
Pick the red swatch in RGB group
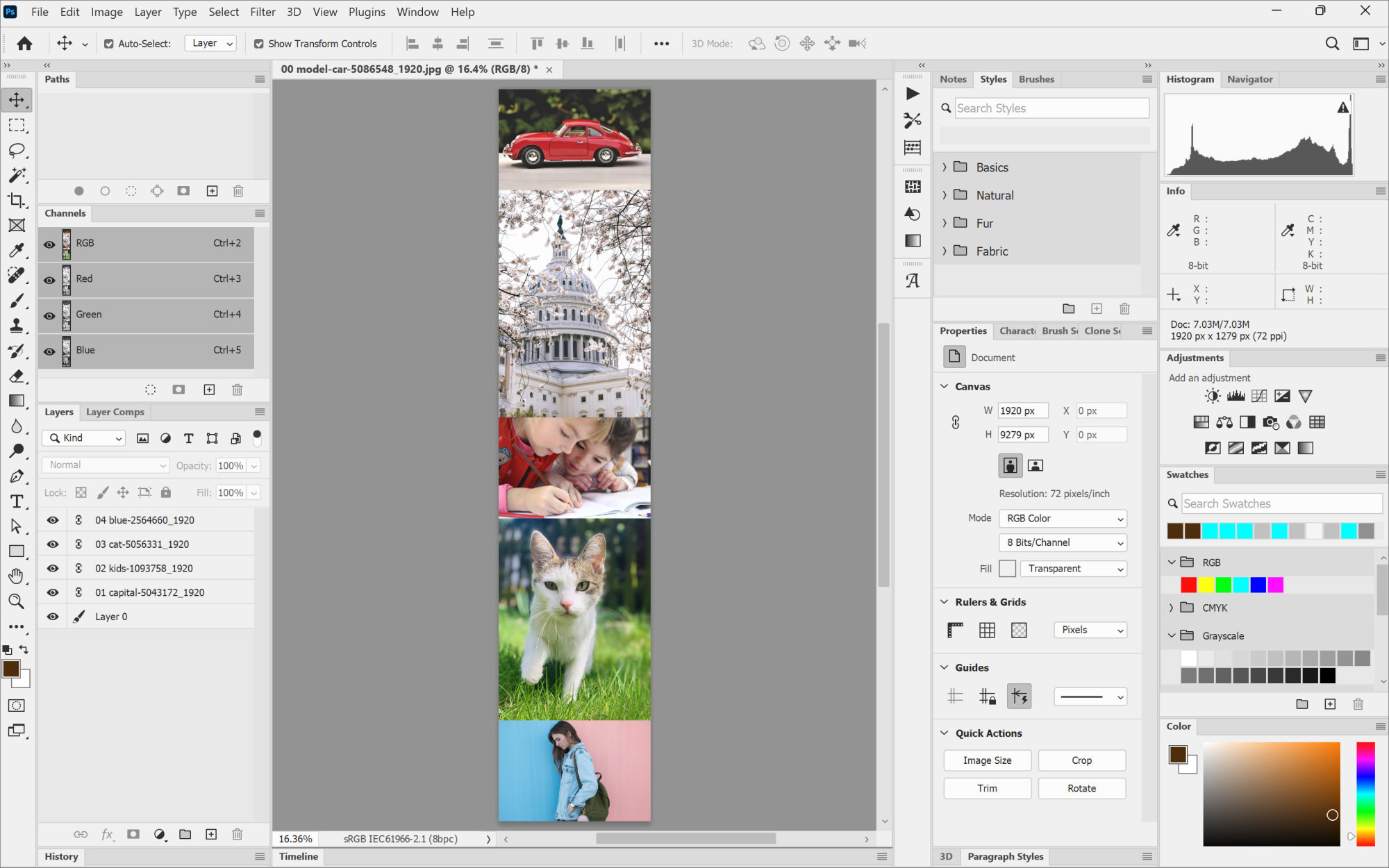pos(1188,585)
